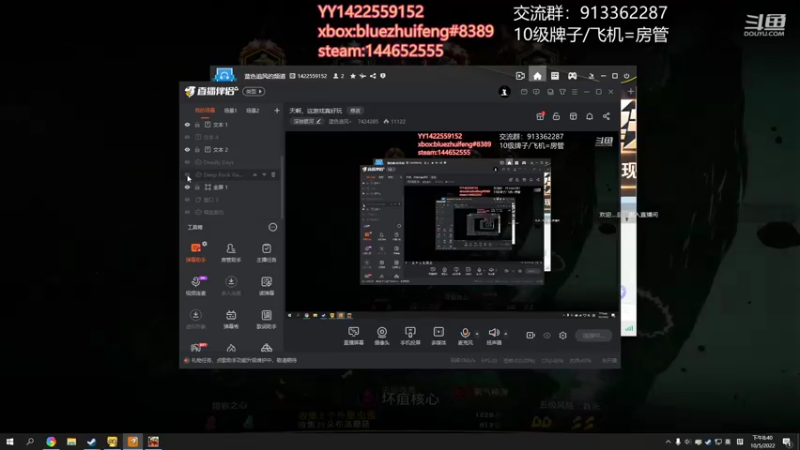Click the home icon in YY window

[x=537, y=76]
